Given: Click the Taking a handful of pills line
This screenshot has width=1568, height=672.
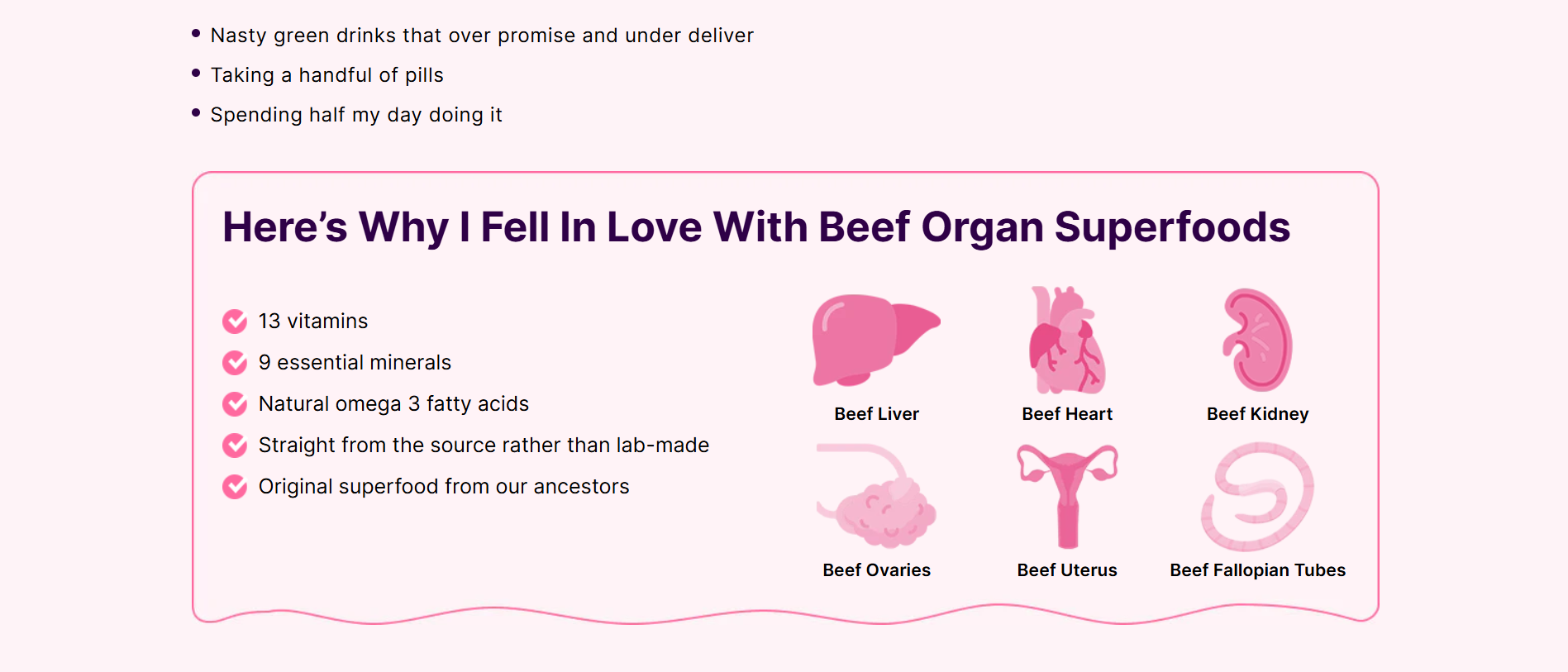Looking at the screenshot, I should [x=327, y=75].
